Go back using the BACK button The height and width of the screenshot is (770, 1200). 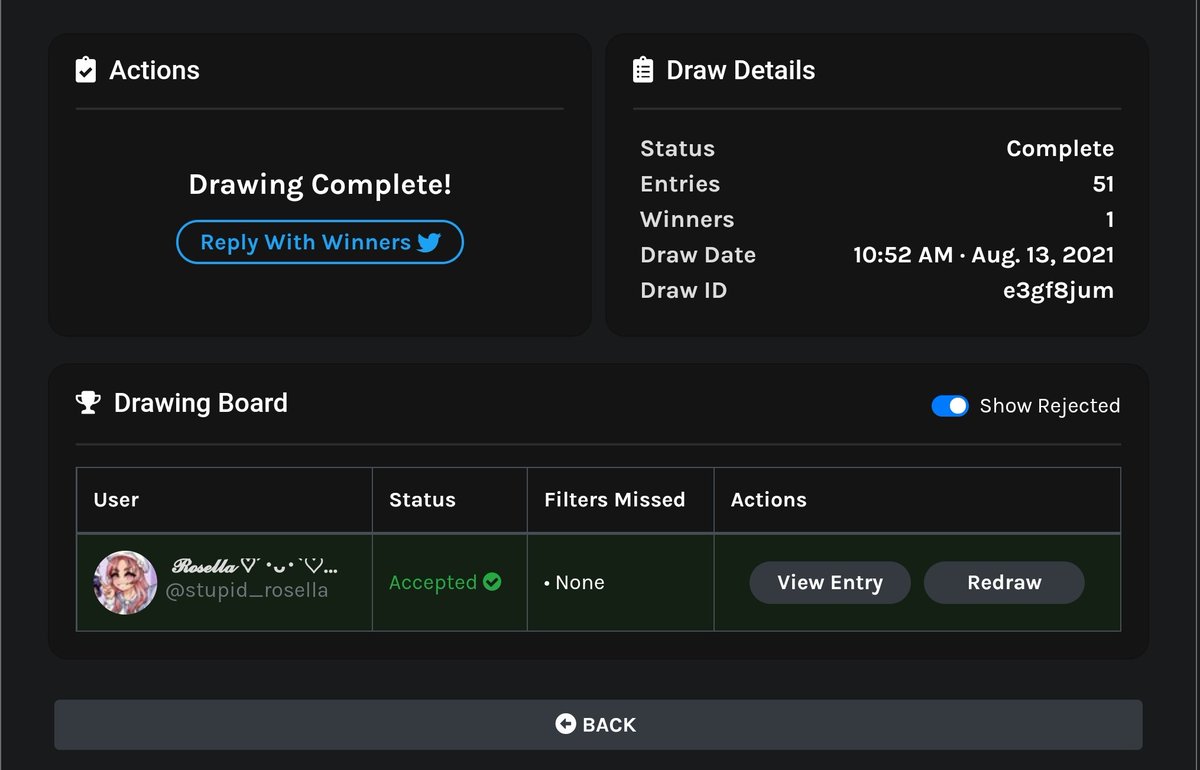pos(598,724)
